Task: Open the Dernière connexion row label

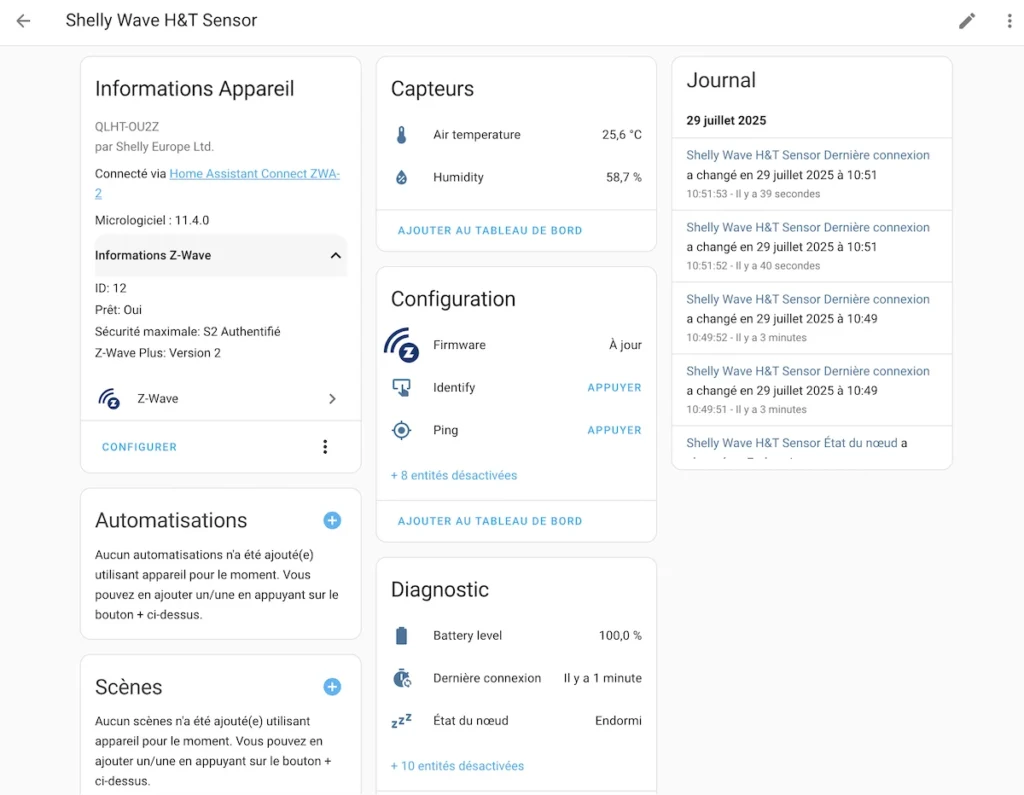Action: click(x=487, y=678)
